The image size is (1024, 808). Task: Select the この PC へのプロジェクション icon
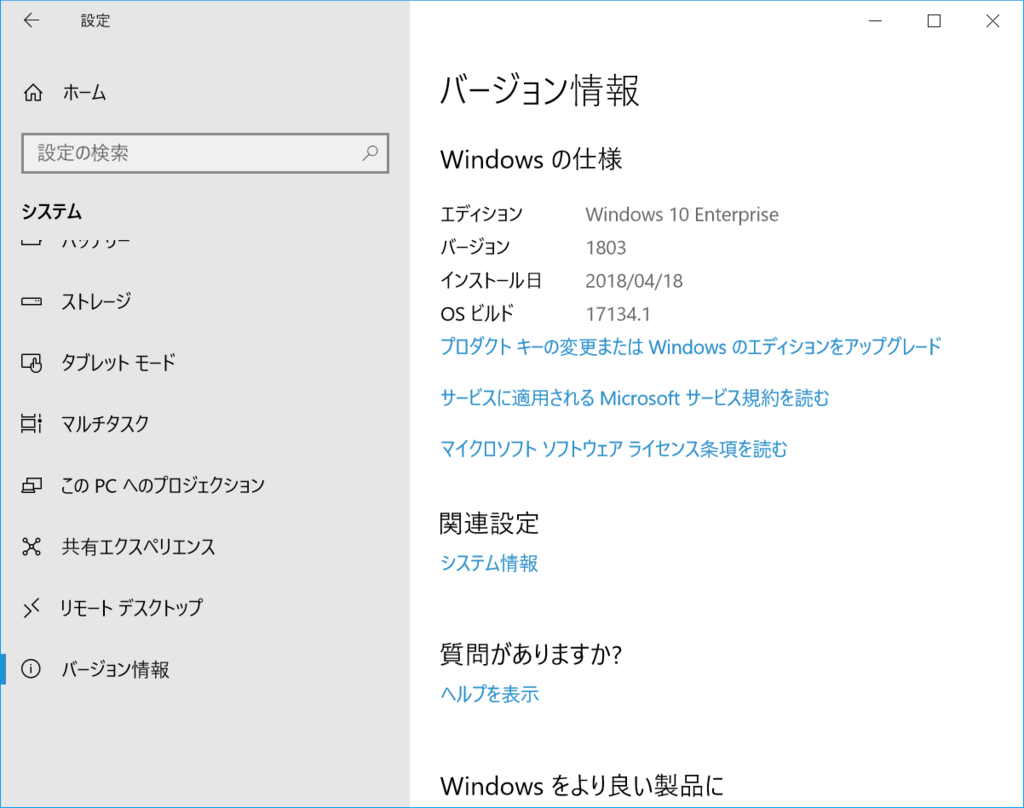coord(31,485)
